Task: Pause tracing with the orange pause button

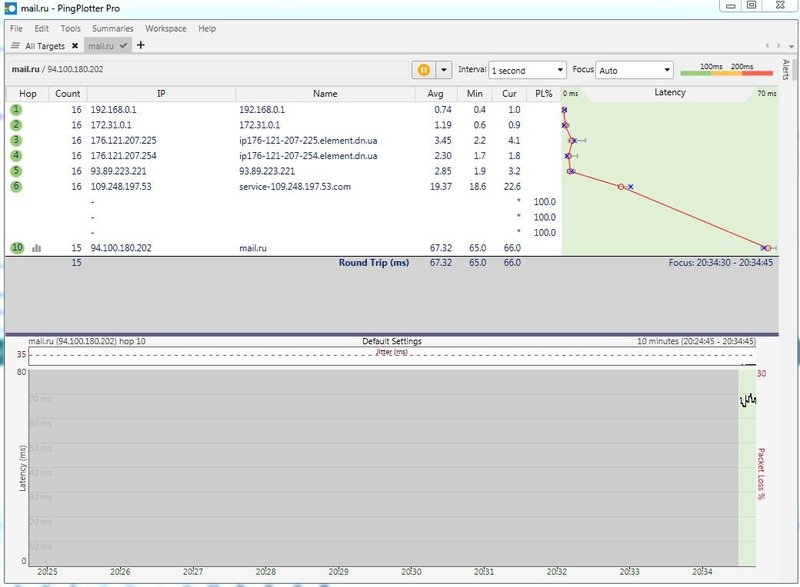Action: click(x=423, y=70)
